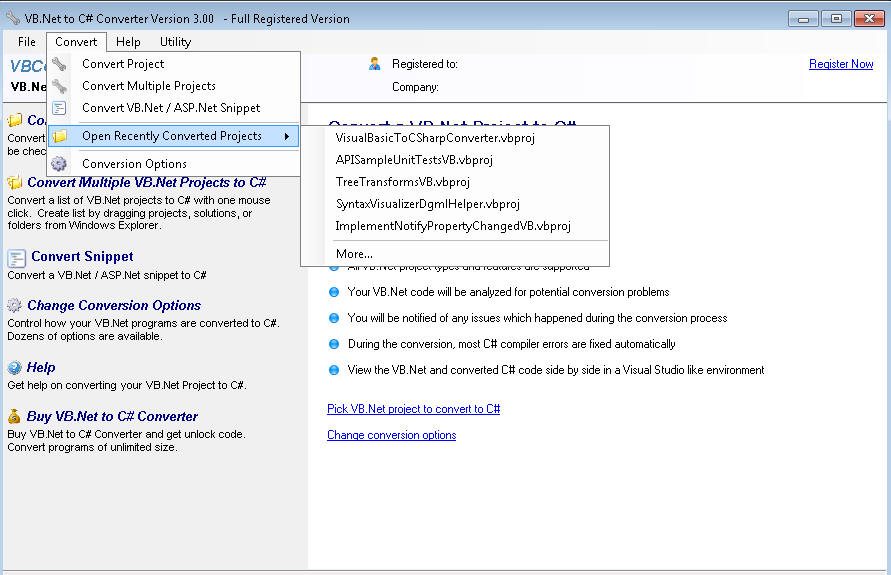This screenshot has width=891, height=575.
Task: Open the Help menu in menu bar
Action: point(128,42)
